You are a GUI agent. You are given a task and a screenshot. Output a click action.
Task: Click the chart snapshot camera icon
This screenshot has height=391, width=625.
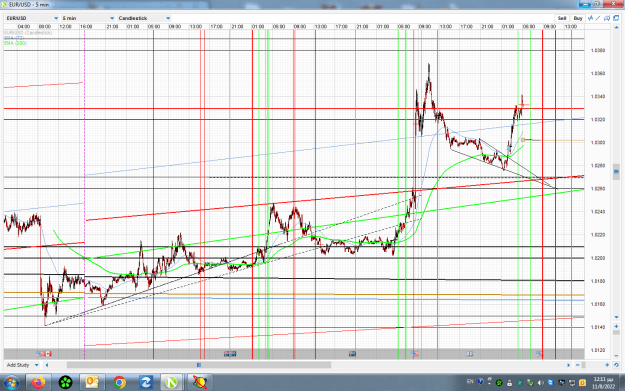[607, 18]
